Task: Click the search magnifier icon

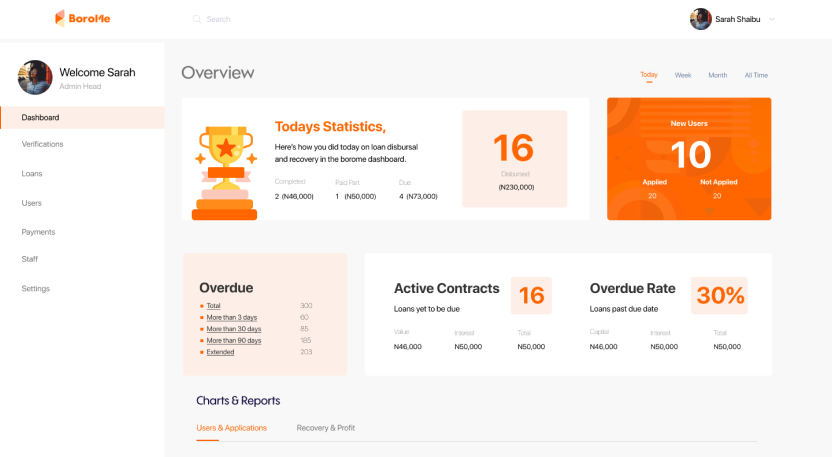Action: coord(196,19)
